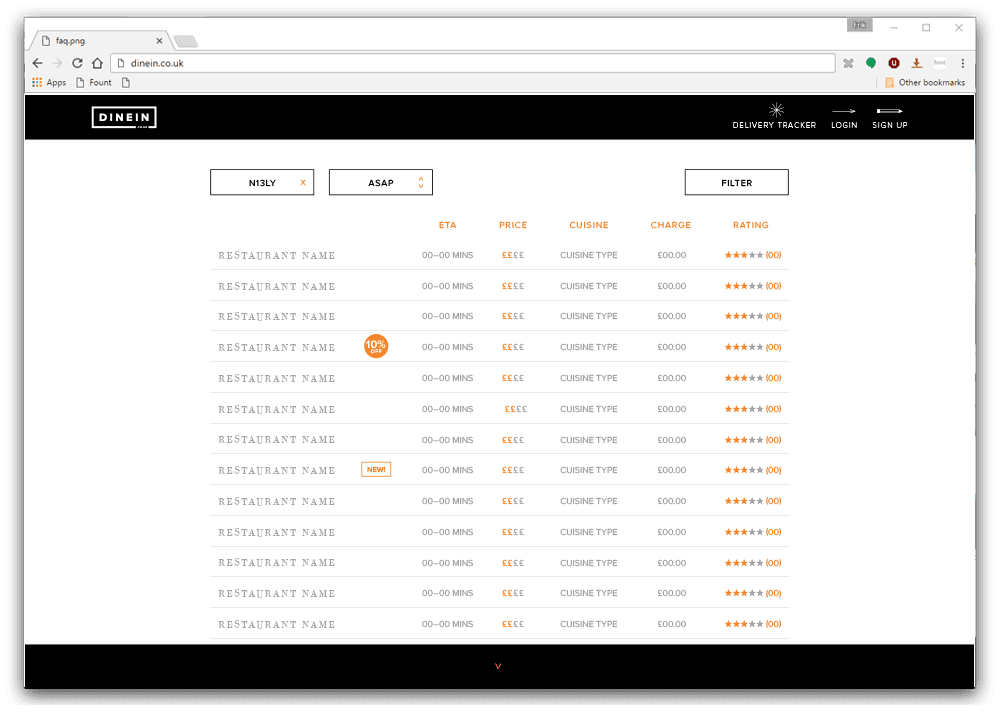Sort restaurants by Rating column header
This screenshot has height=723, width=1000.
750,225
